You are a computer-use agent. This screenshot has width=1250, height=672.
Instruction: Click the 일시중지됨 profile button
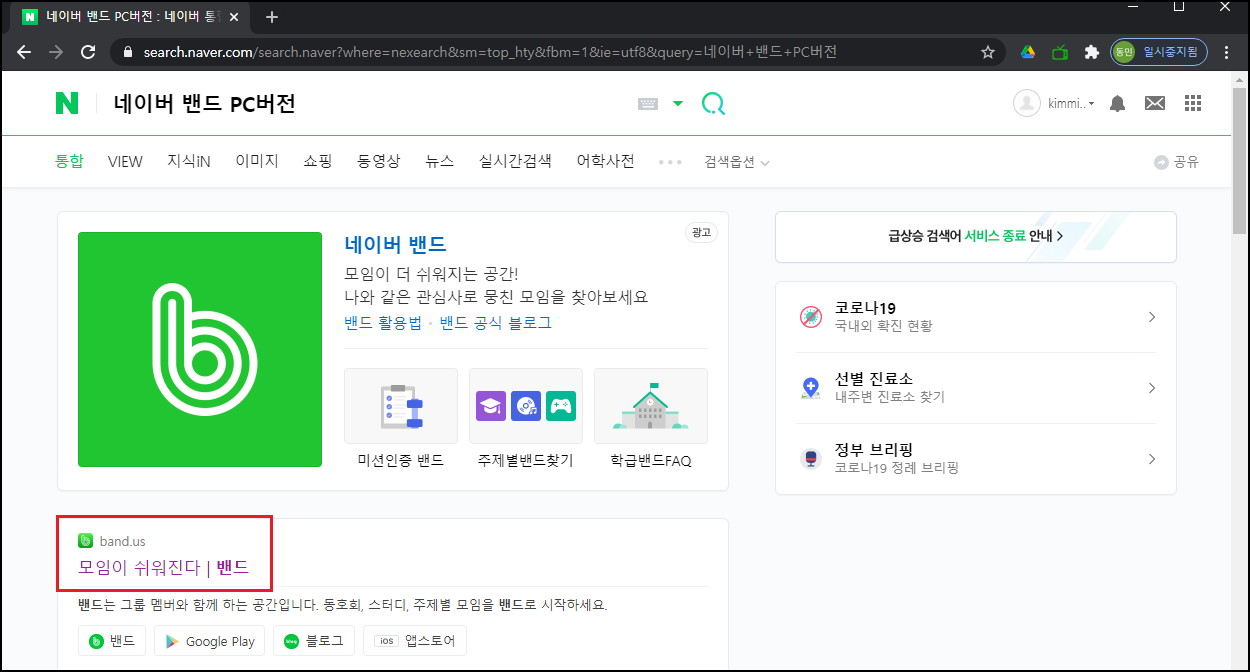tap(1159, 52)
